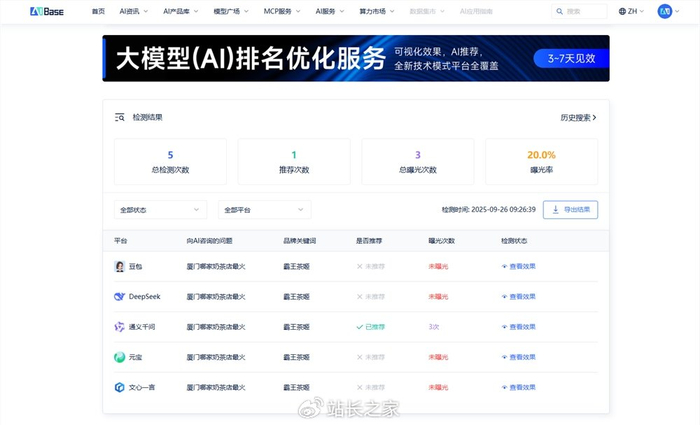
Task: Expand the 算力市场 nav menu
Action: tap(377, 11)
